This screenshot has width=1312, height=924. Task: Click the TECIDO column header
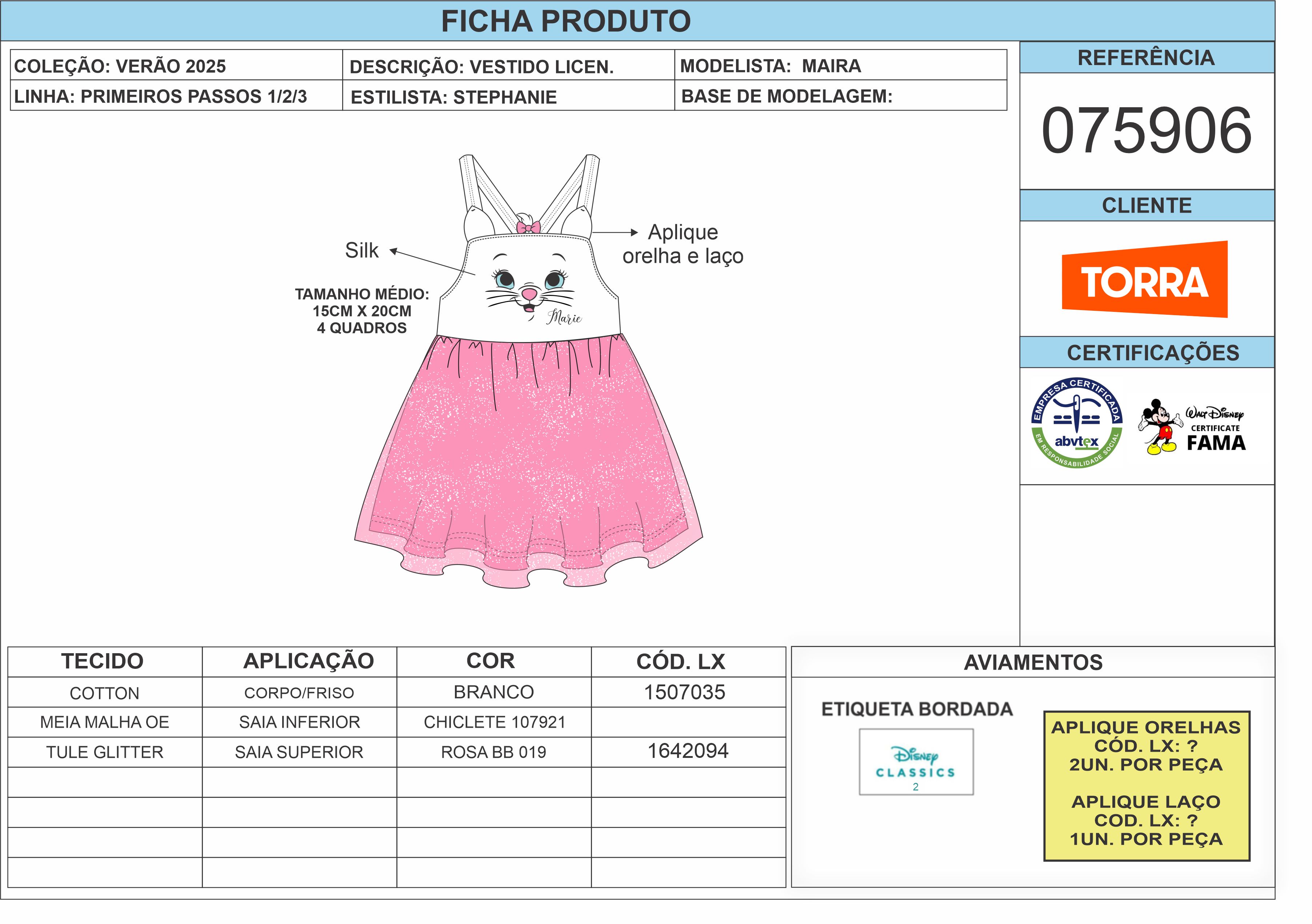(x=103, y=661)
